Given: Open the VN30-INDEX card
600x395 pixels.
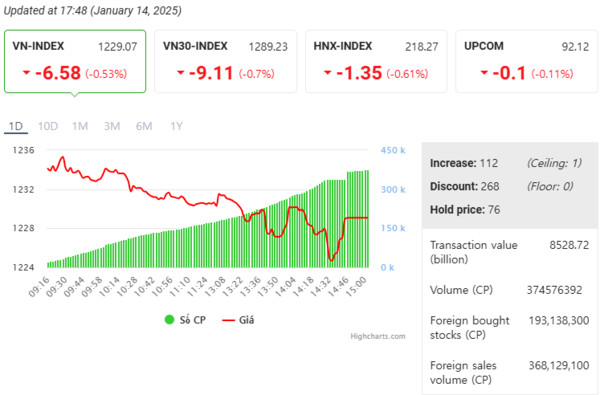Looking at the screenshot, I should point(225,61).
